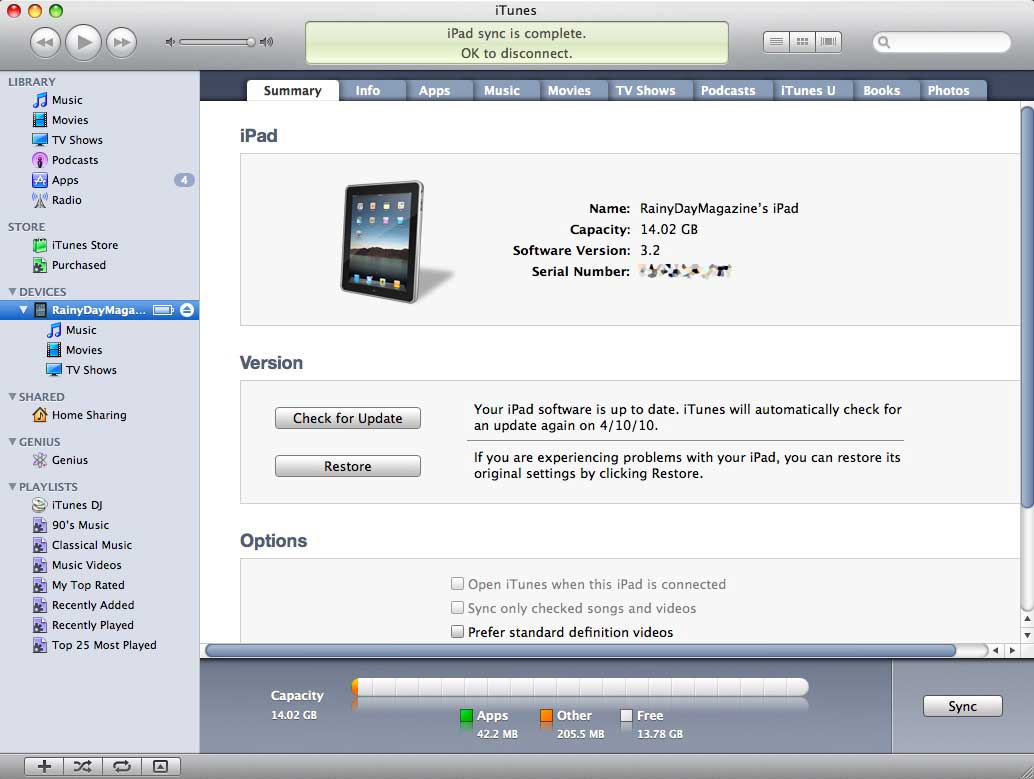Switch to the Info tab

click(x=368, y=90)
